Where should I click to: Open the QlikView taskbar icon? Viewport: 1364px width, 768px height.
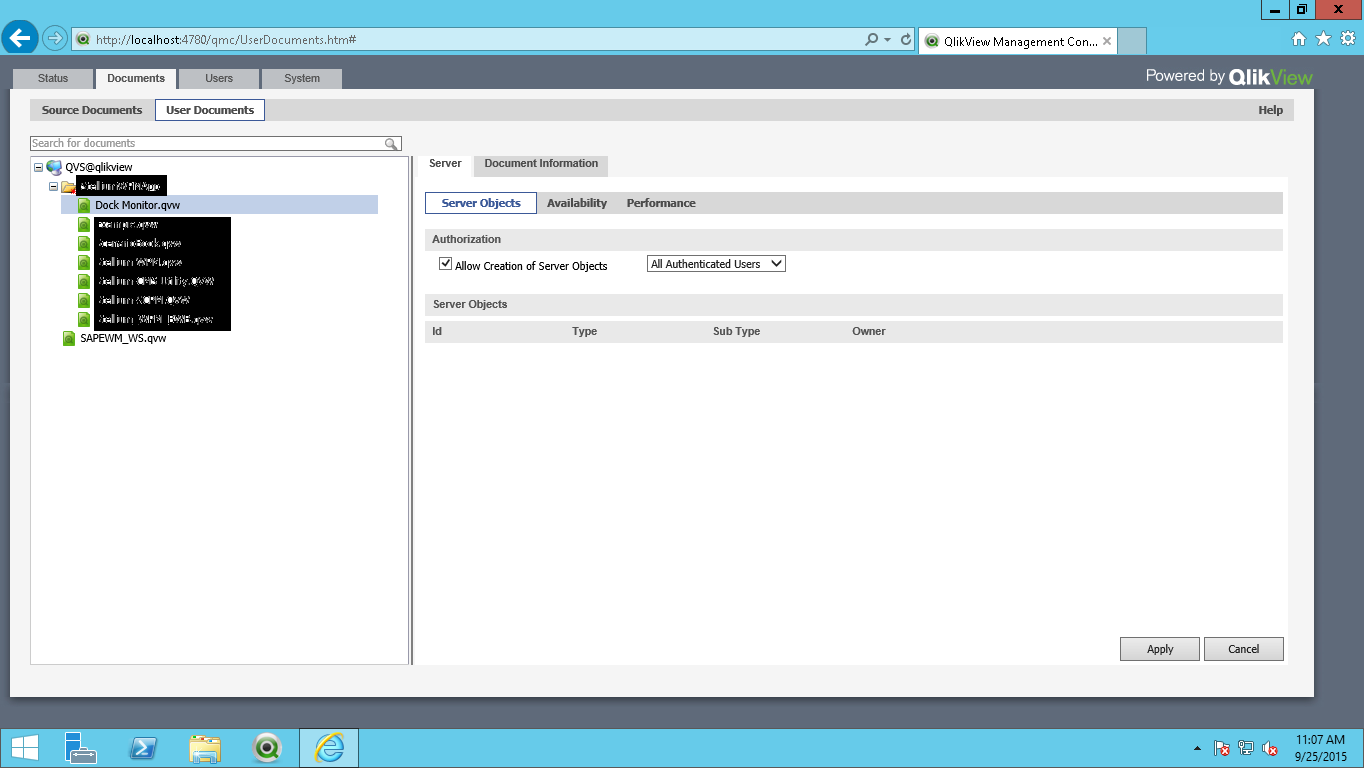coord(267,748)
